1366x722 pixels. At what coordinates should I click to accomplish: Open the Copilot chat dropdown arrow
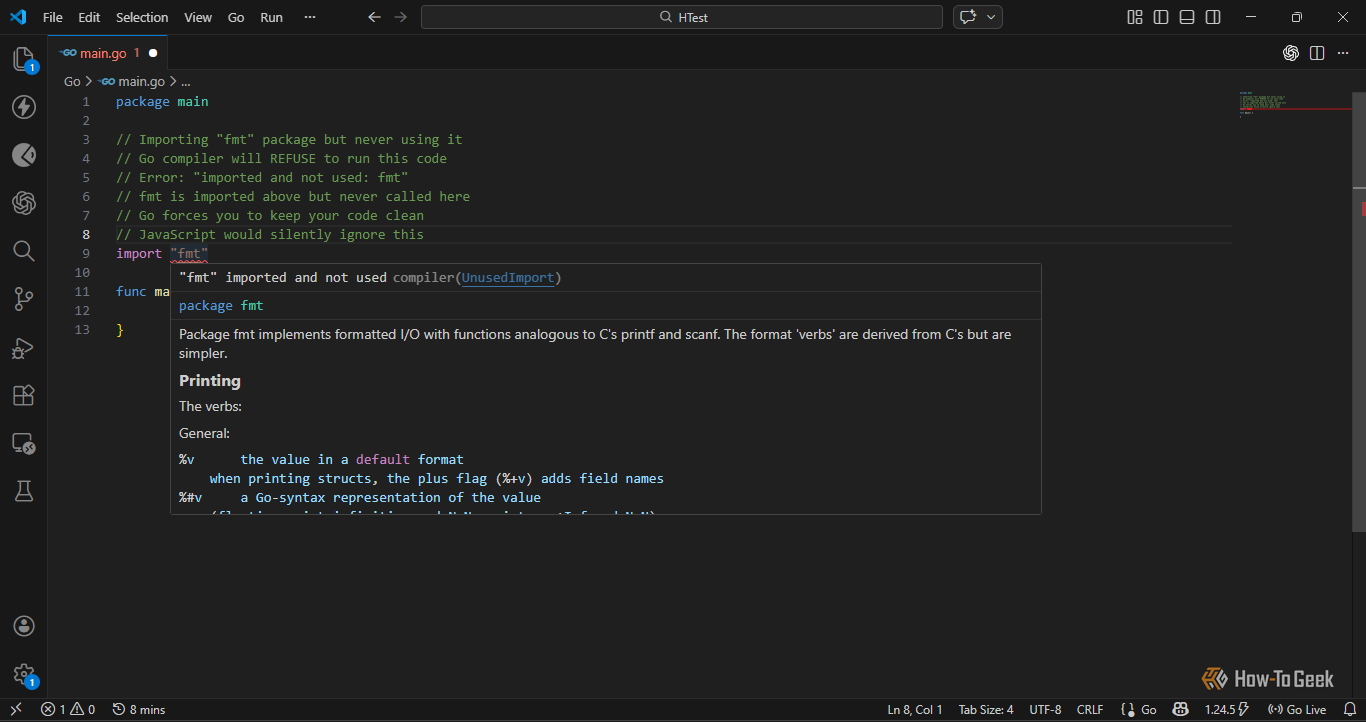(x=992, y=17)
